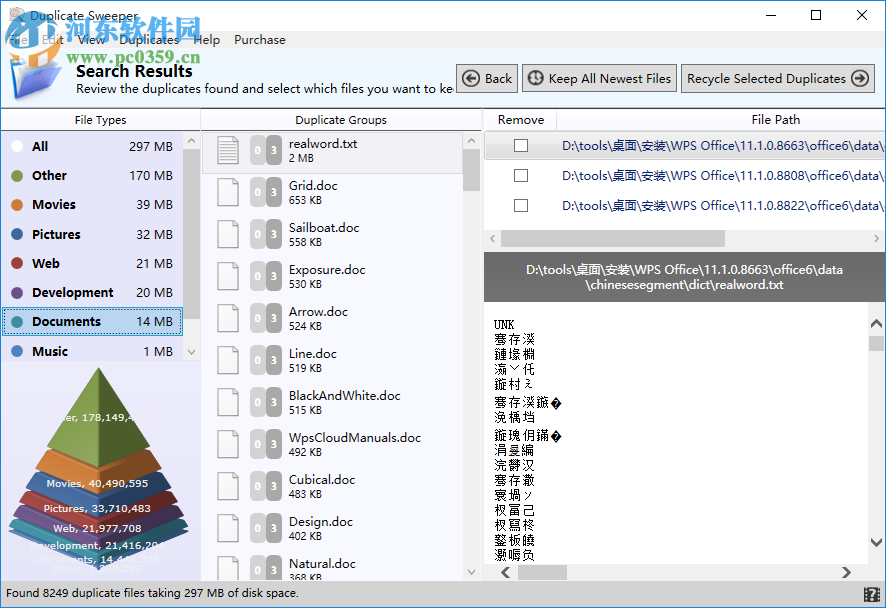Toggle the 0 badge for the Sailboat.doc group
Image resolution: width=886 pixels, height=608 pixels.
257,234
